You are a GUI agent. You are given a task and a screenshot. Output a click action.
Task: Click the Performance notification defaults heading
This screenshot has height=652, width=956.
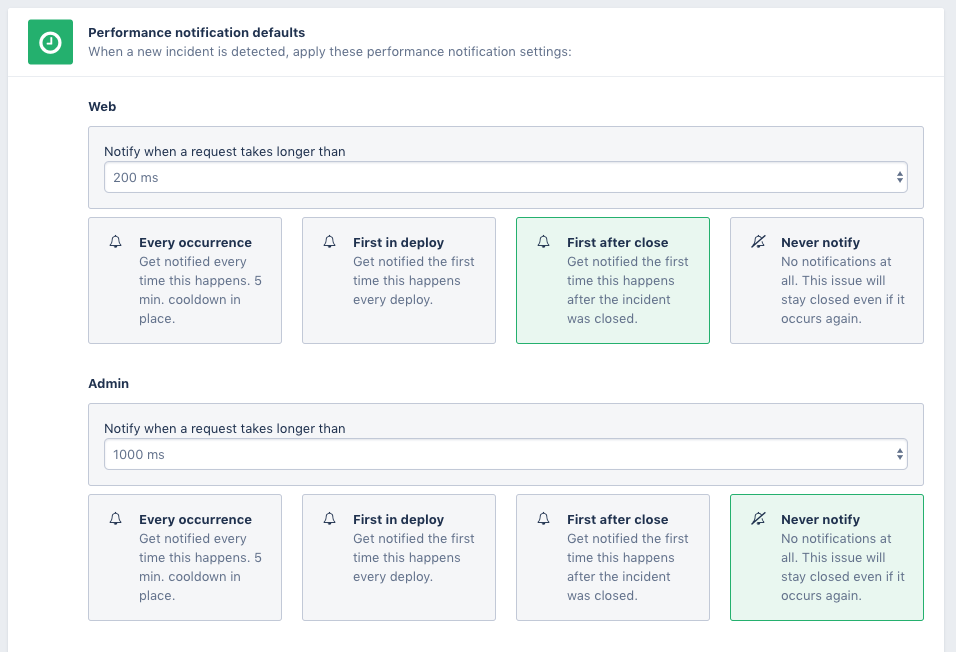[x=196, y=33]
